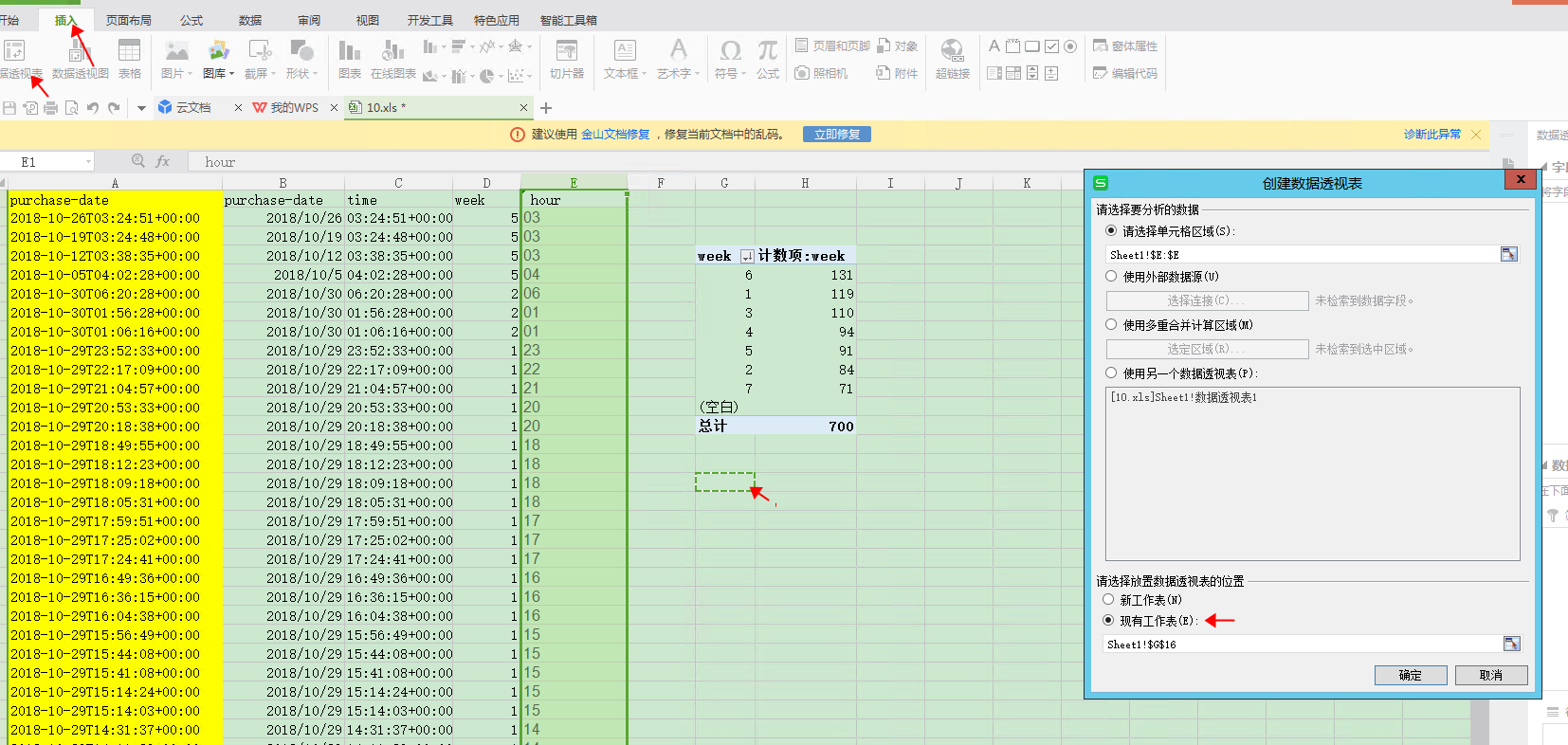The image size is (1568, 745).
Task: Click the Save icon in quick toolbar
Action: coord(9,108)
